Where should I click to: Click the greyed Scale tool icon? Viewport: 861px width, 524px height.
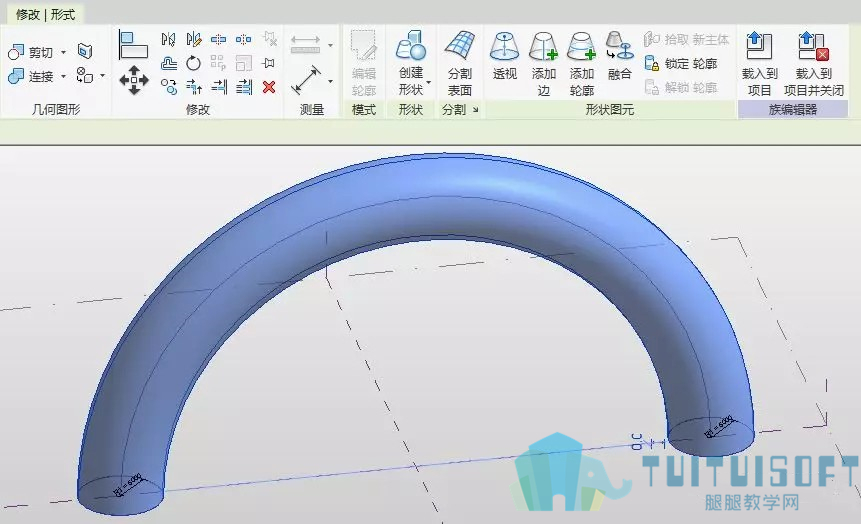[243, 63]
